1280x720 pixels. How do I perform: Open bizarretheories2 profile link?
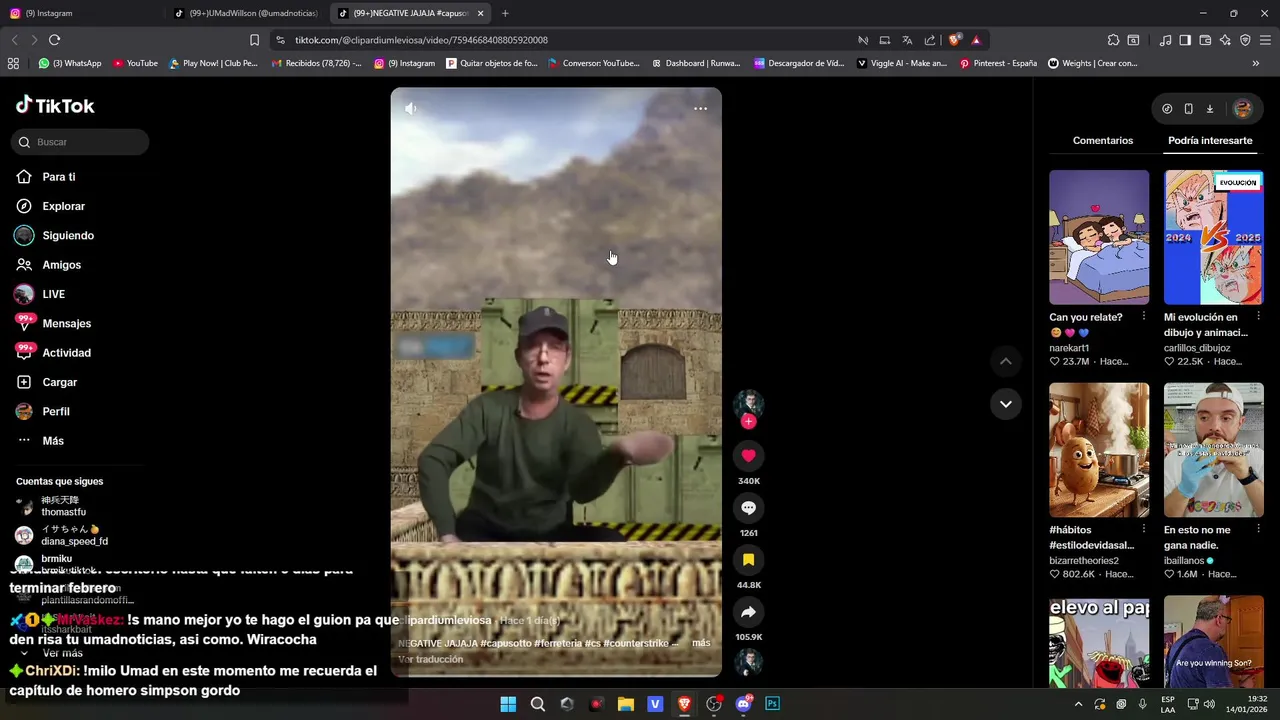click(1084, 561)
